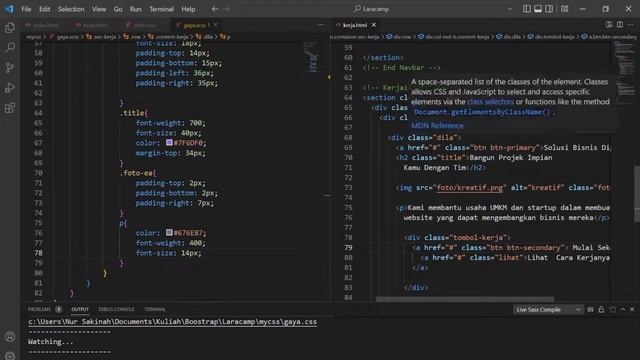640x360 pixels.
Task: Click the split editor icon in right group
Action: [x=620, y=25]
